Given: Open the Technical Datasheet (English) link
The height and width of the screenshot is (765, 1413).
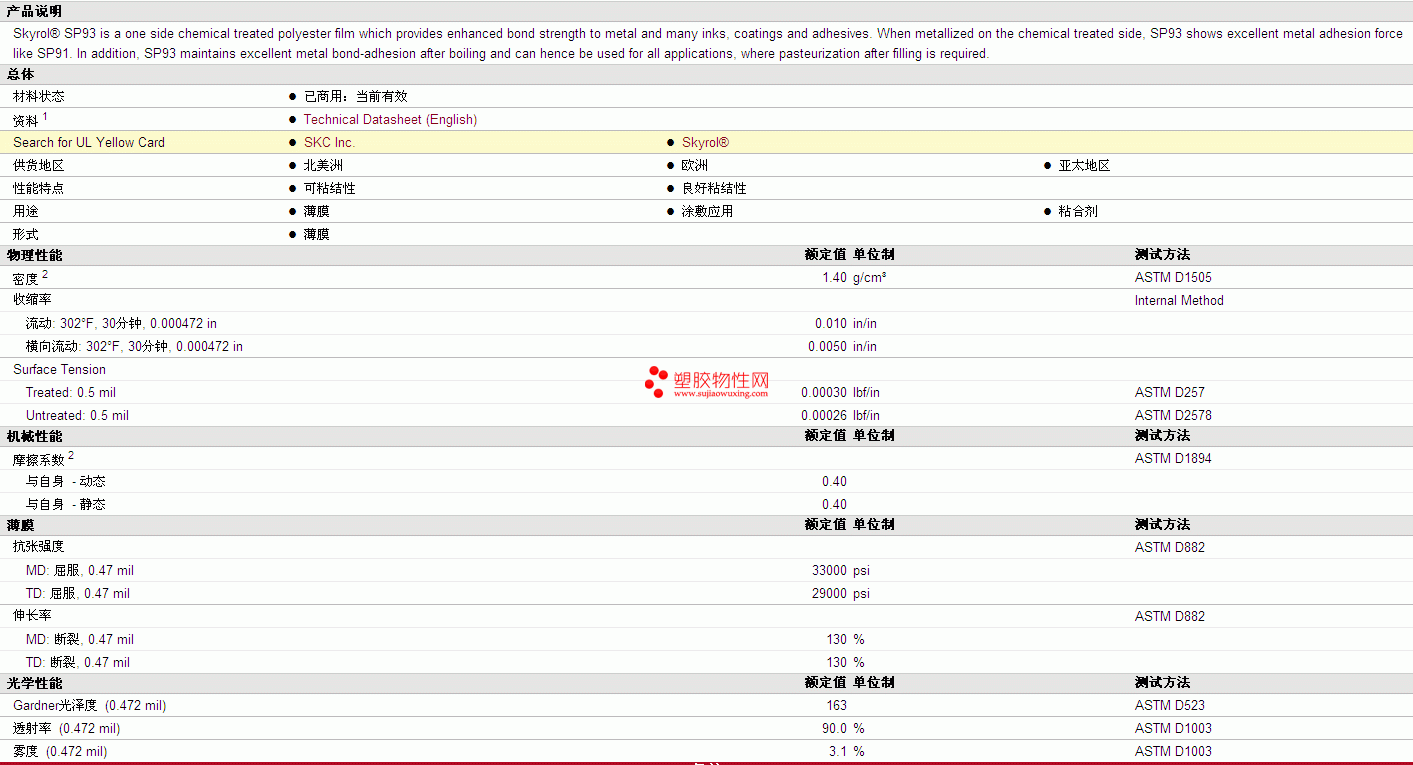Looking at the screenshot, I should 390,119.
